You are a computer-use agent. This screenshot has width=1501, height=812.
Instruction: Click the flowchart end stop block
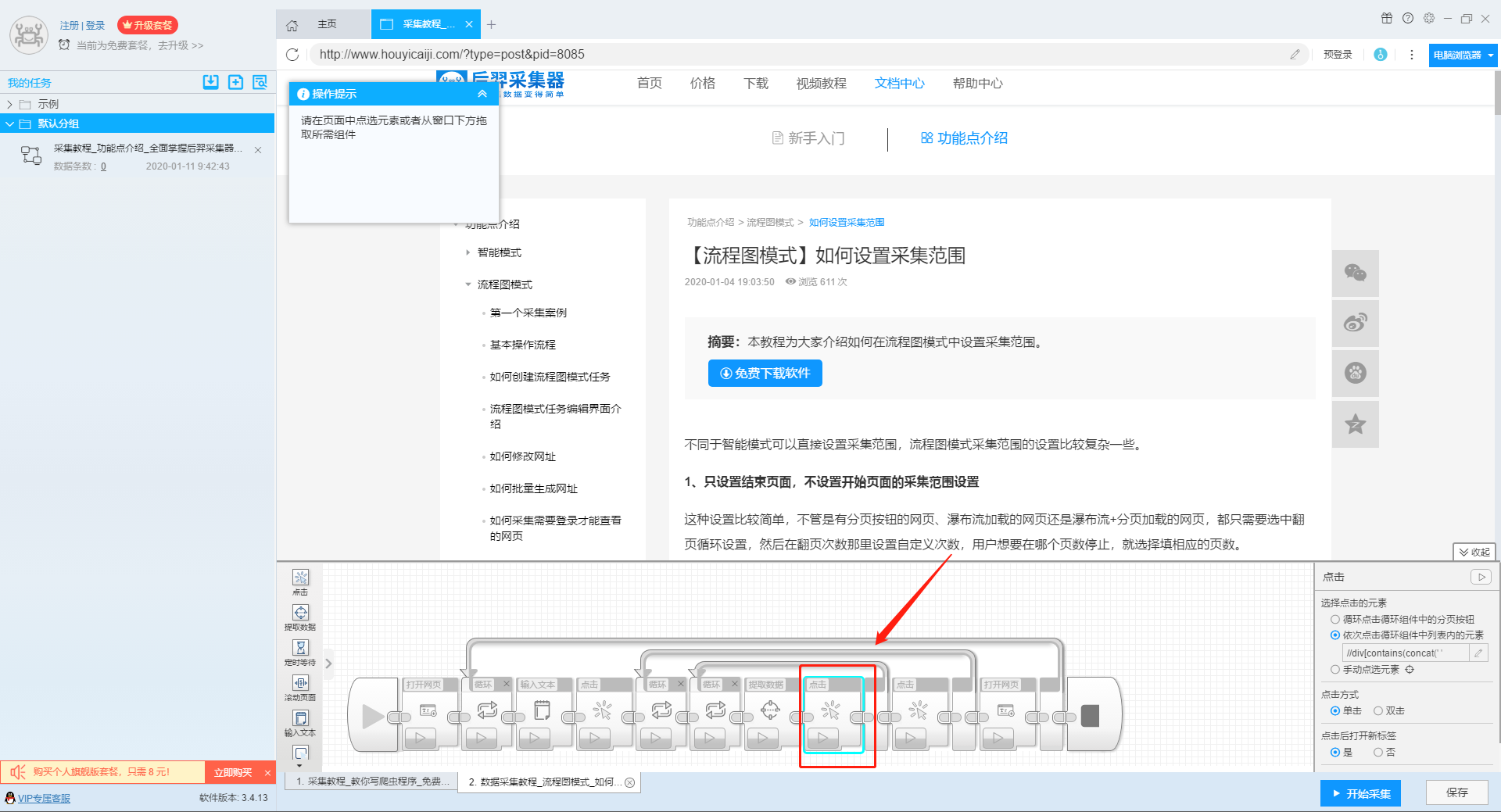tap(1090, 715)
